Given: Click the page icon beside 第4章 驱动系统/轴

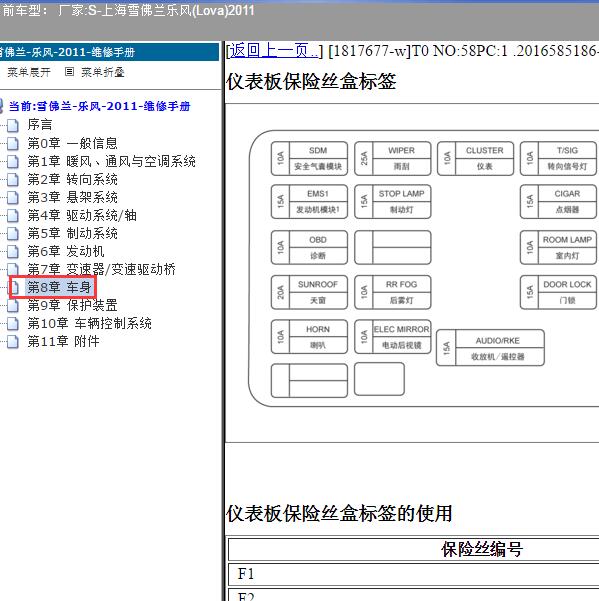Looking at the screenshot, I should [13, 215].
